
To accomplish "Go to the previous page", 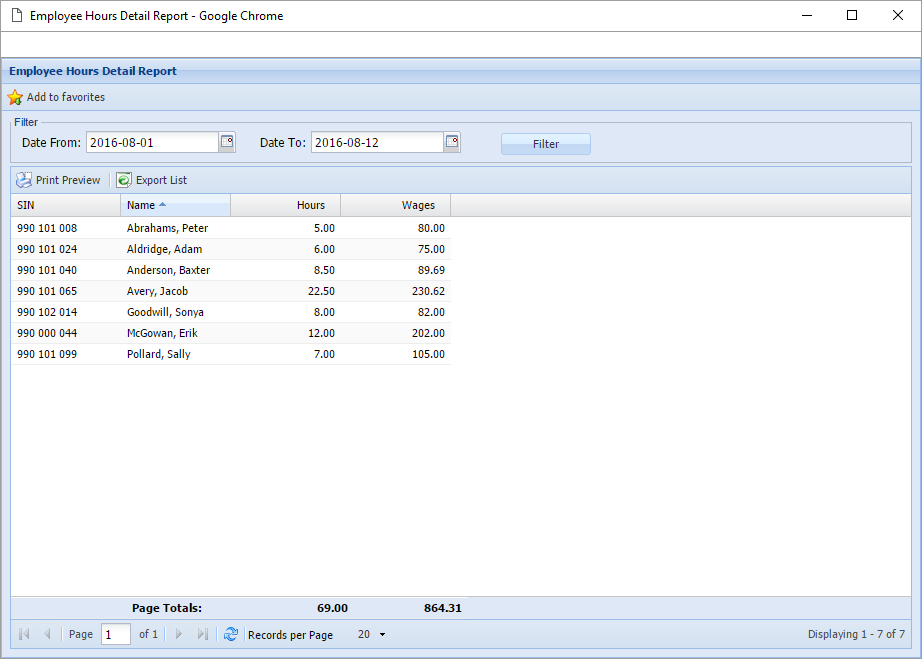I will (x=47, y=634).
